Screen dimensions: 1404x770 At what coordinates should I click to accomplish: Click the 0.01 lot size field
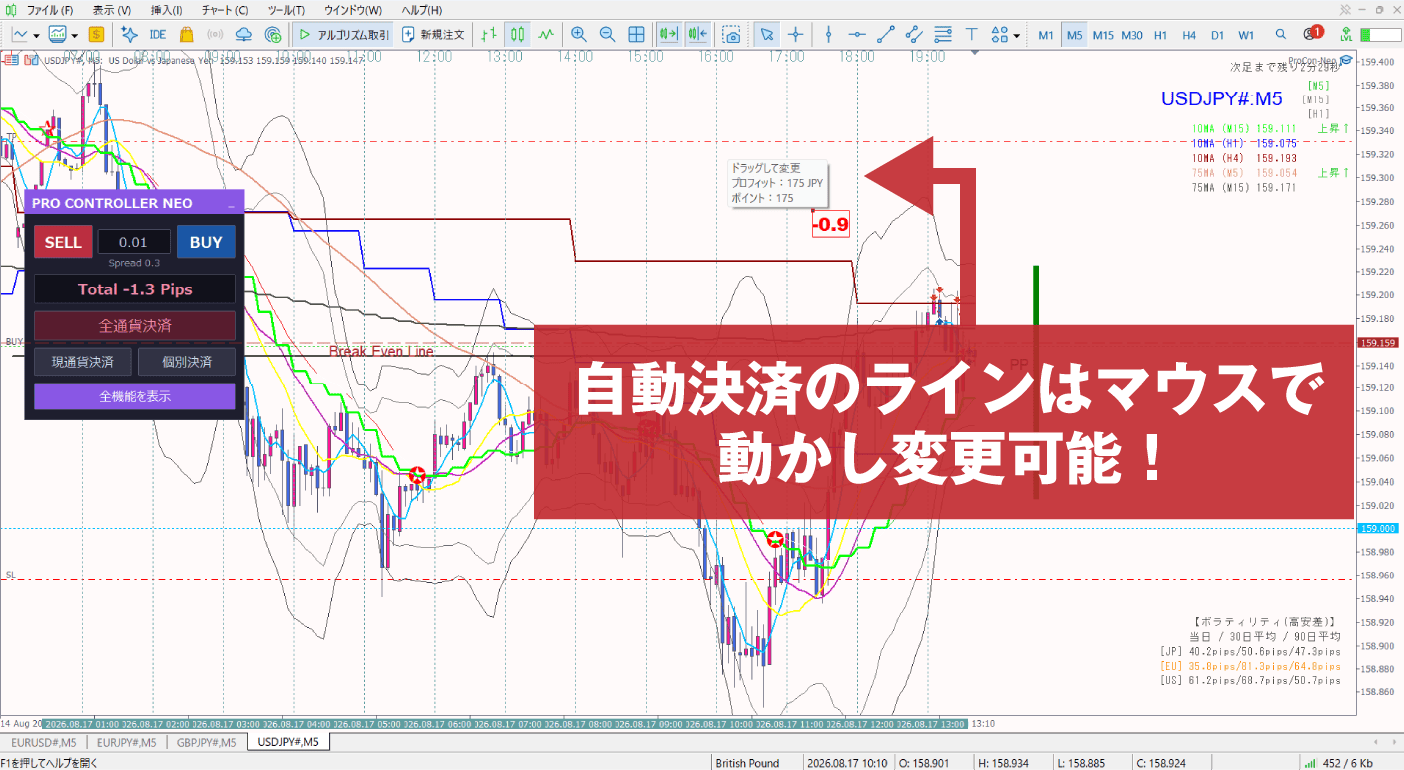point(134,242)
